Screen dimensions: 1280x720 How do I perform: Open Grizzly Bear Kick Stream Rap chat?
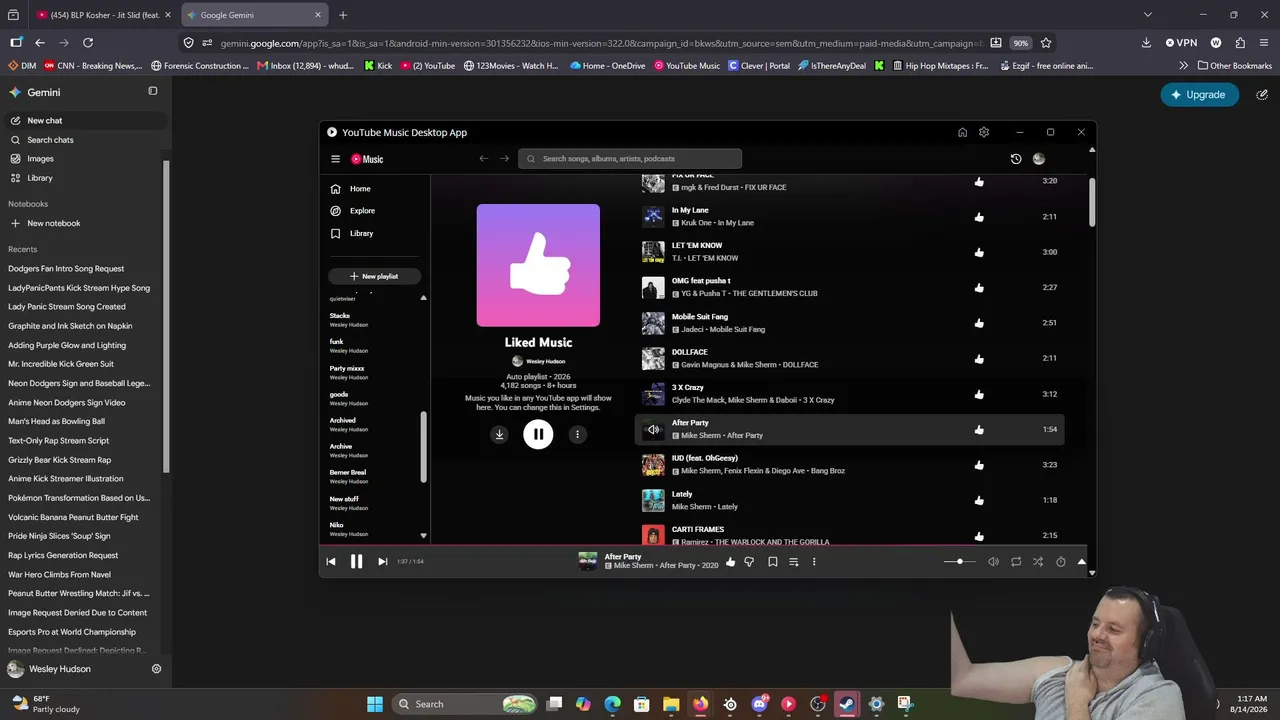click(60, 460)
